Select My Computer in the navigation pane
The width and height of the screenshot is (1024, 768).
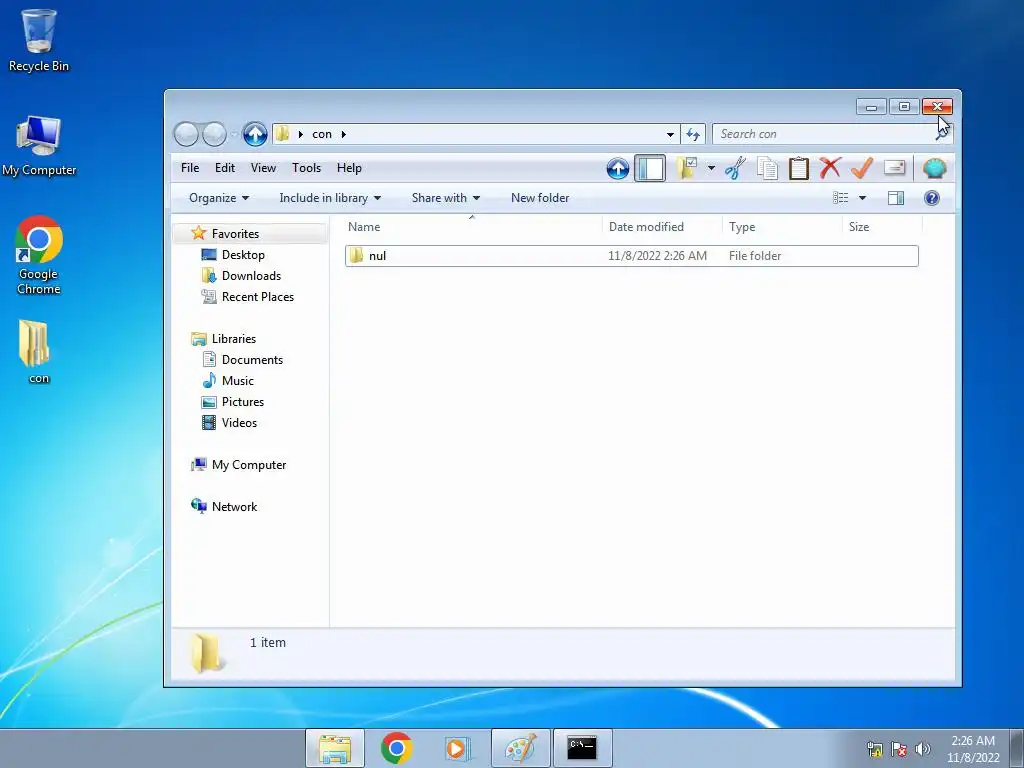tap(249, 465)
